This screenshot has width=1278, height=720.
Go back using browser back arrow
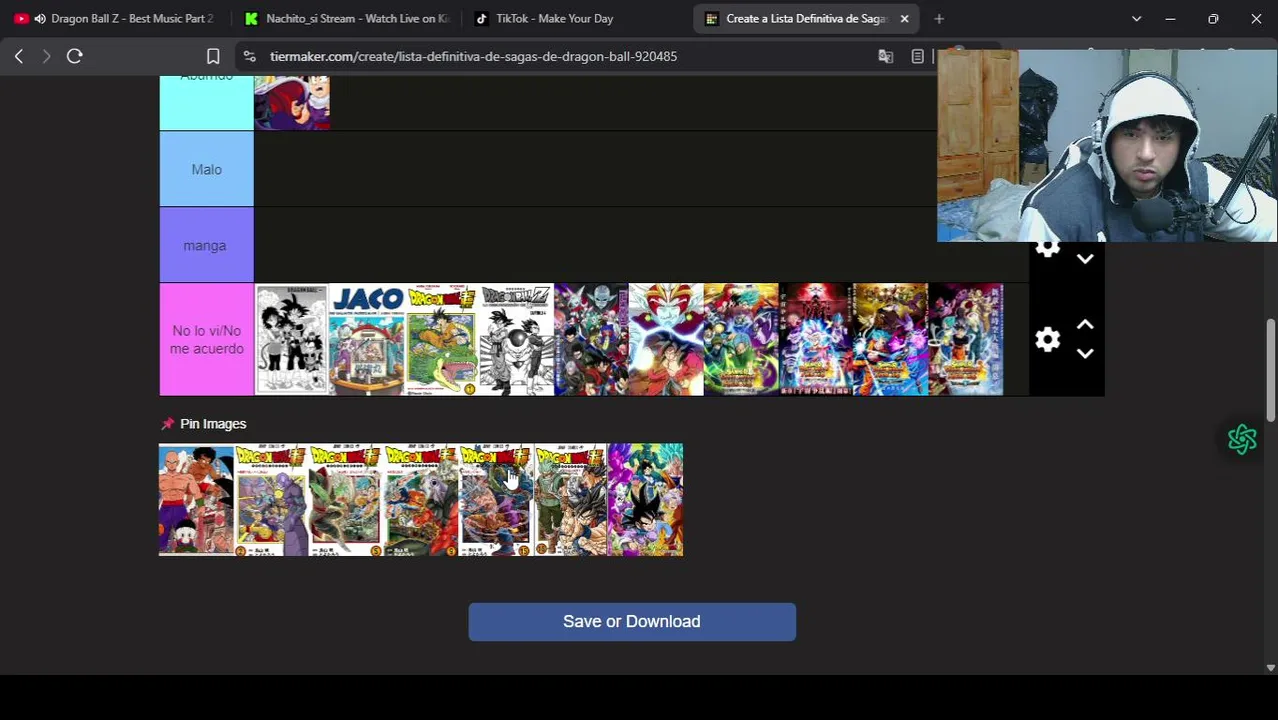(18, 57)
